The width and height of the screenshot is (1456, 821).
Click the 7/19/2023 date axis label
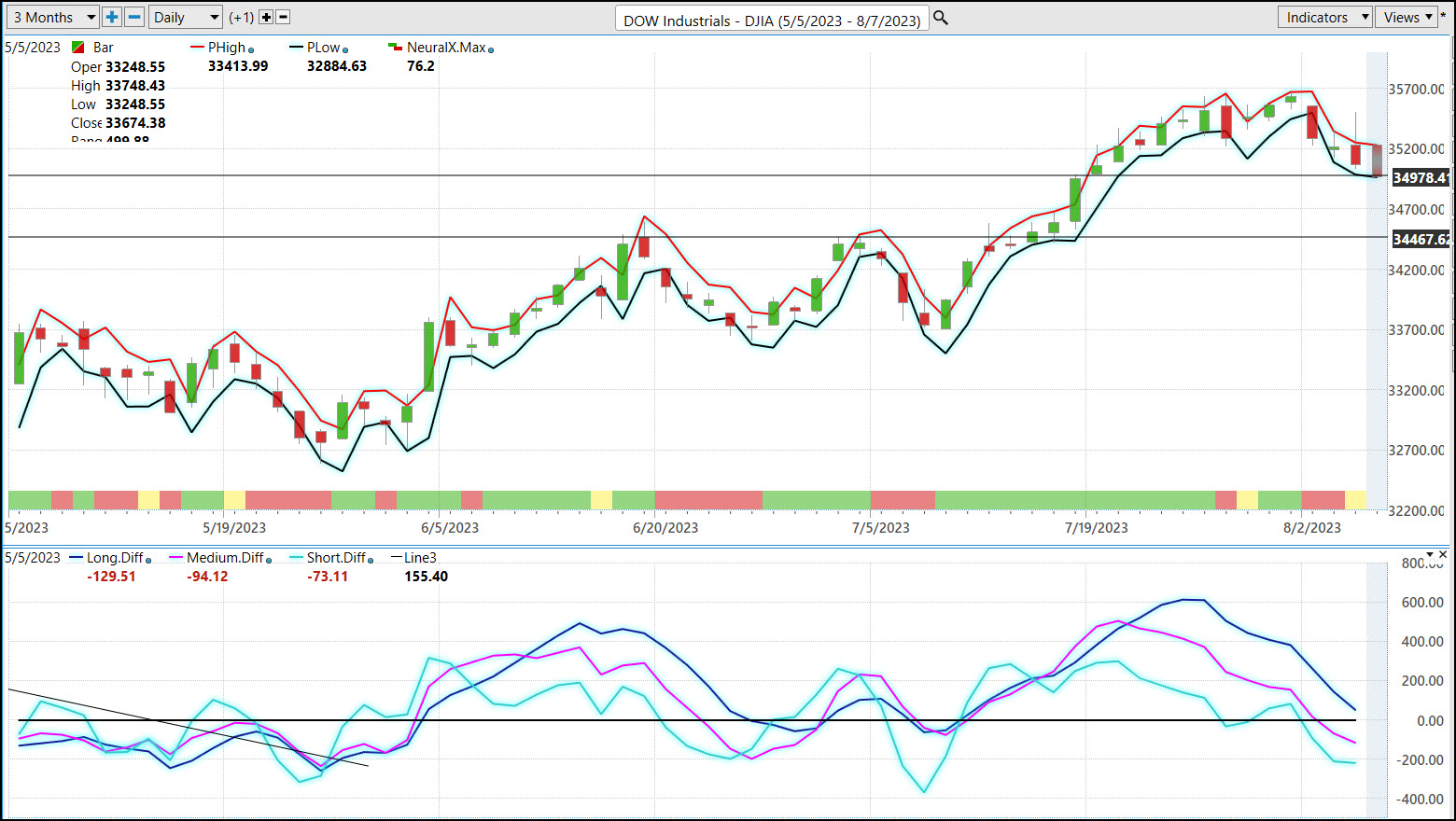pos(1097,528)
